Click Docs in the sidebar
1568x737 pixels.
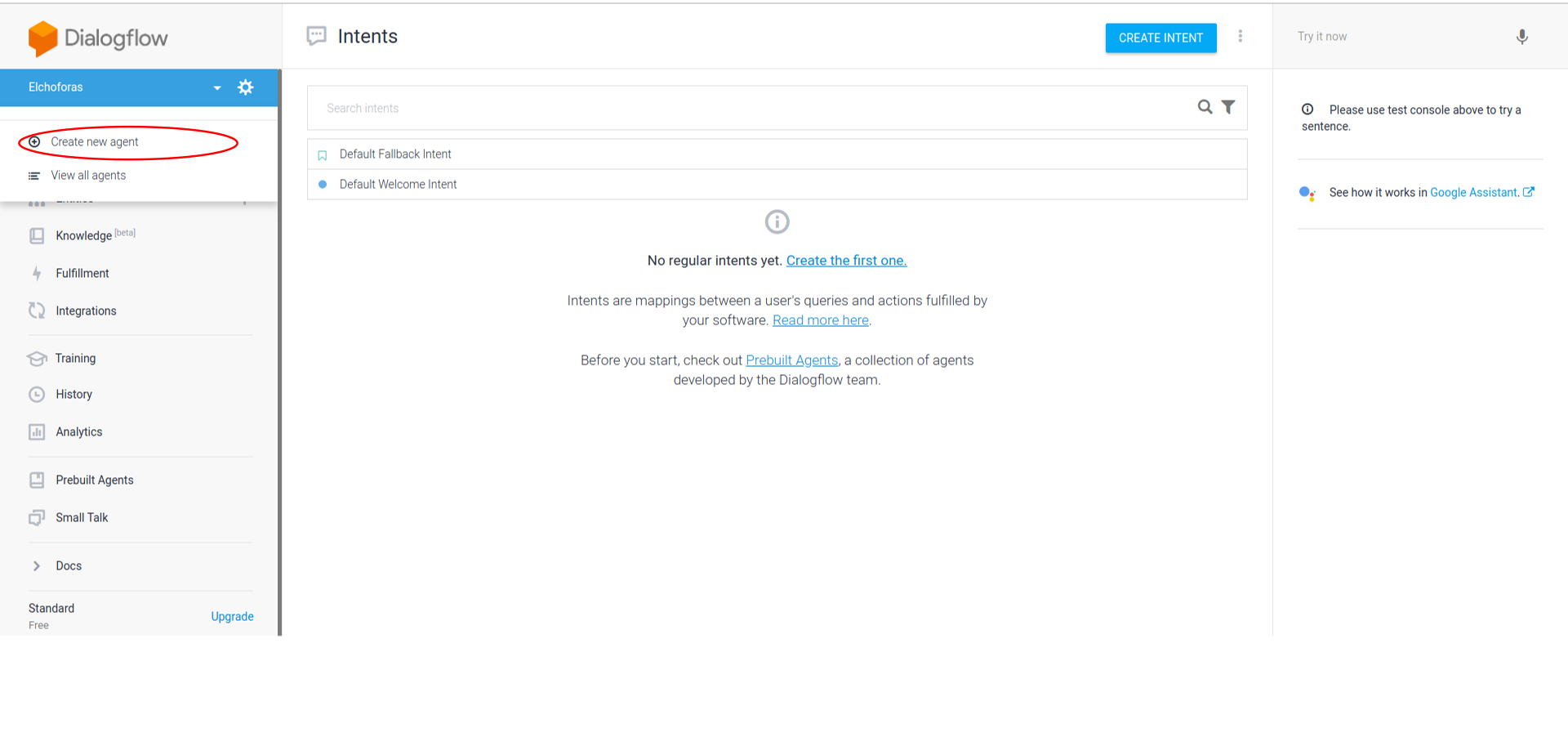69,566
